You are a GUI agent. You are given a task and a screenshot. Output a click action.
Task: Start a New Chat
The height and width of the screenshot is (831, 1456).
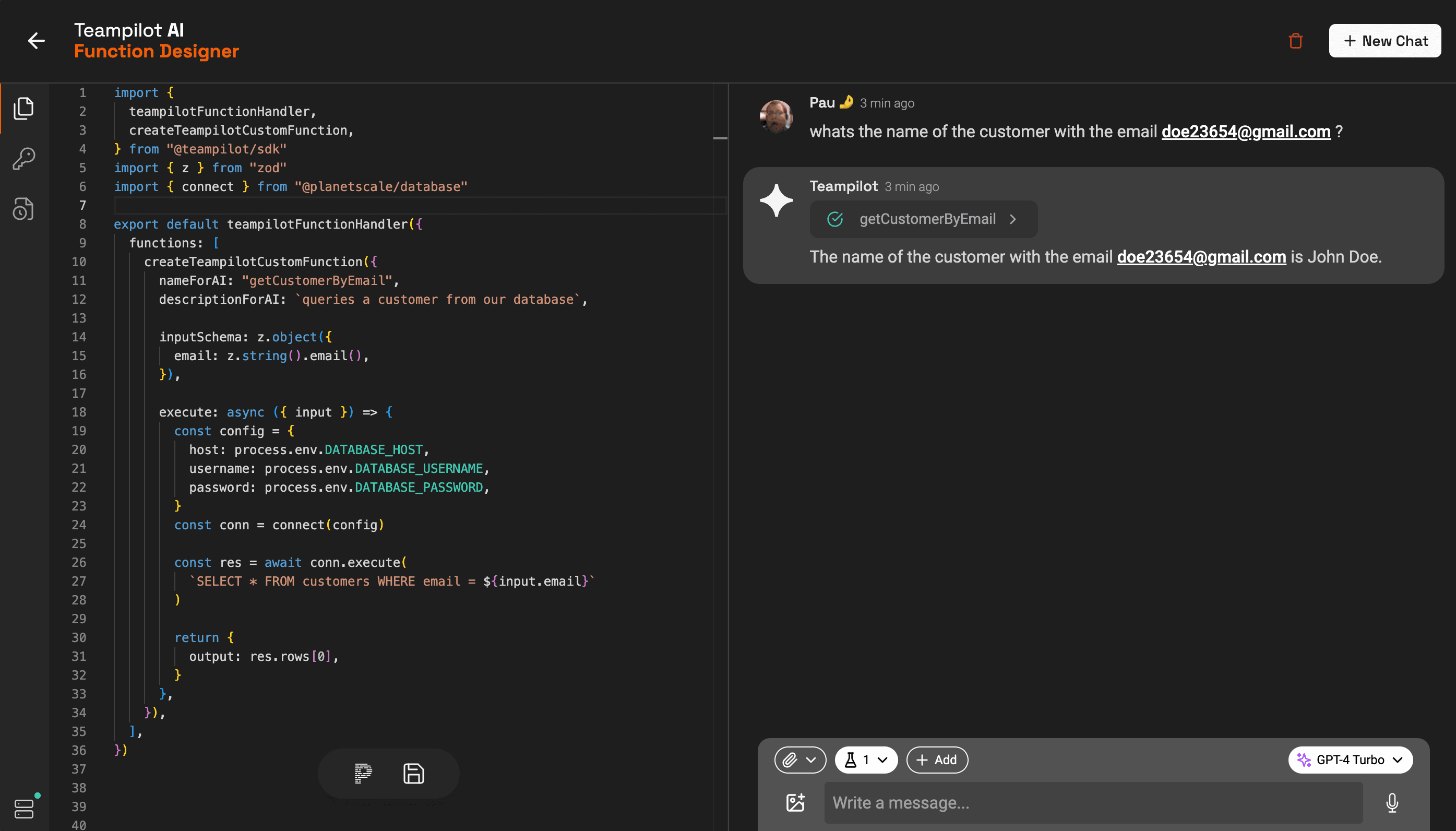[x=1384, y=41]
